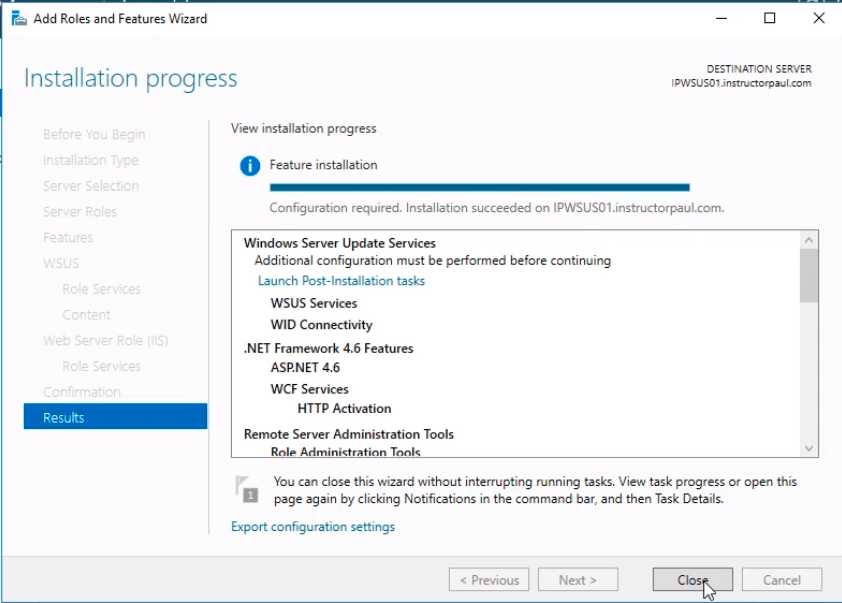Click the feature installation progress bar
Image resolution: width=842 pixels, height=603 pixels.
480,187
